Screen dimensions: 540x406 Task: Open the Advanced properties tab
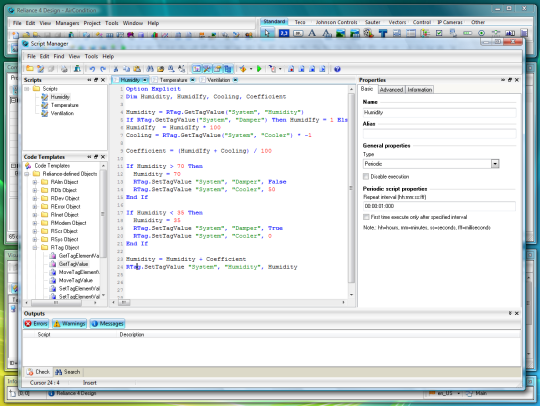391,90
